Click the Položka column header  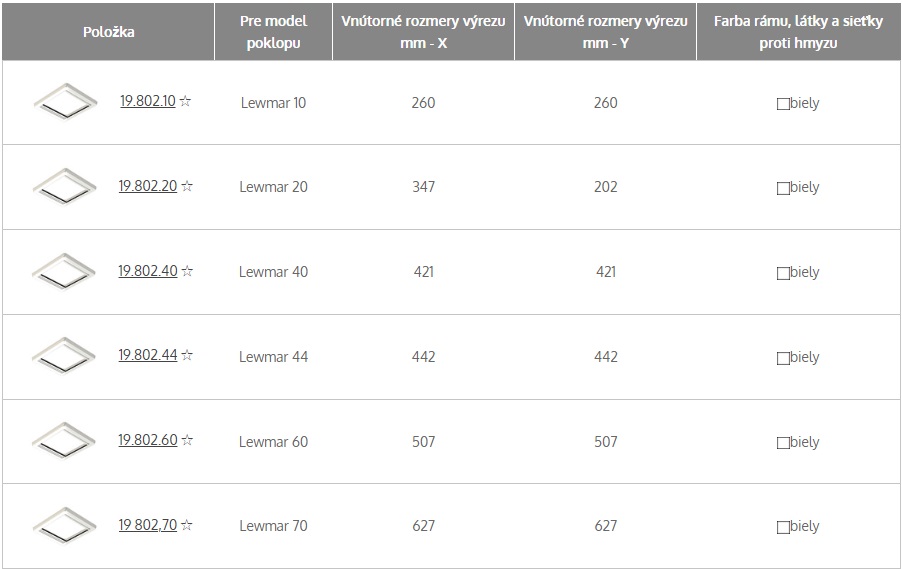coord(108,32)
